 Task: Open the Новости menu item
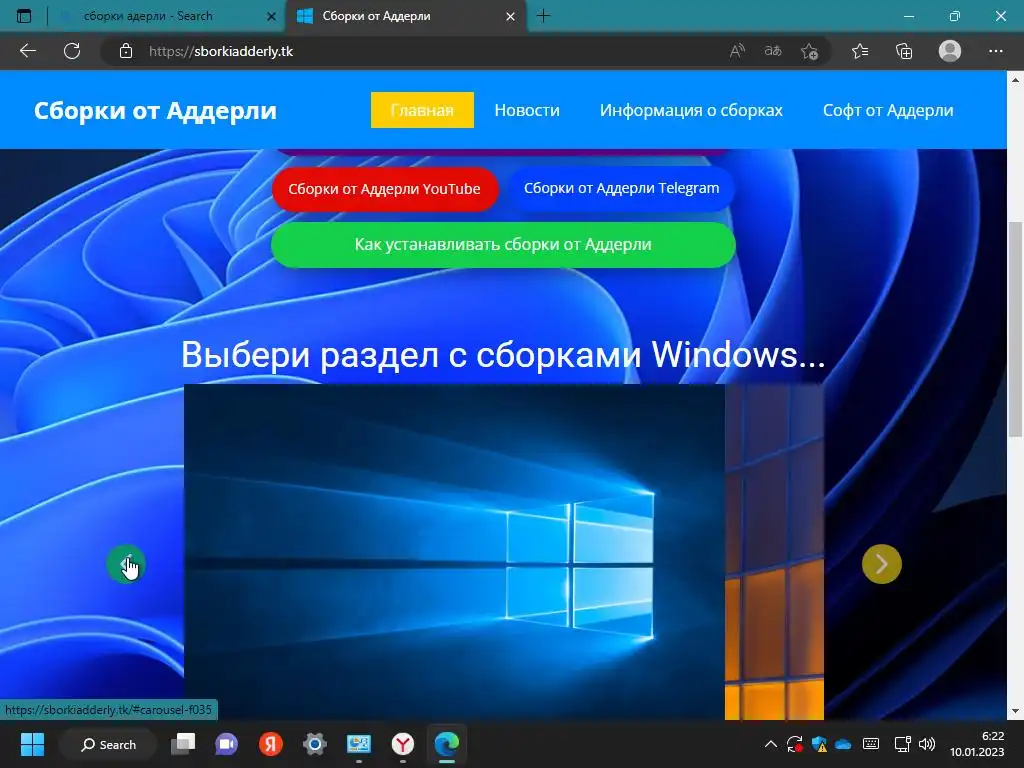[527, 110]
